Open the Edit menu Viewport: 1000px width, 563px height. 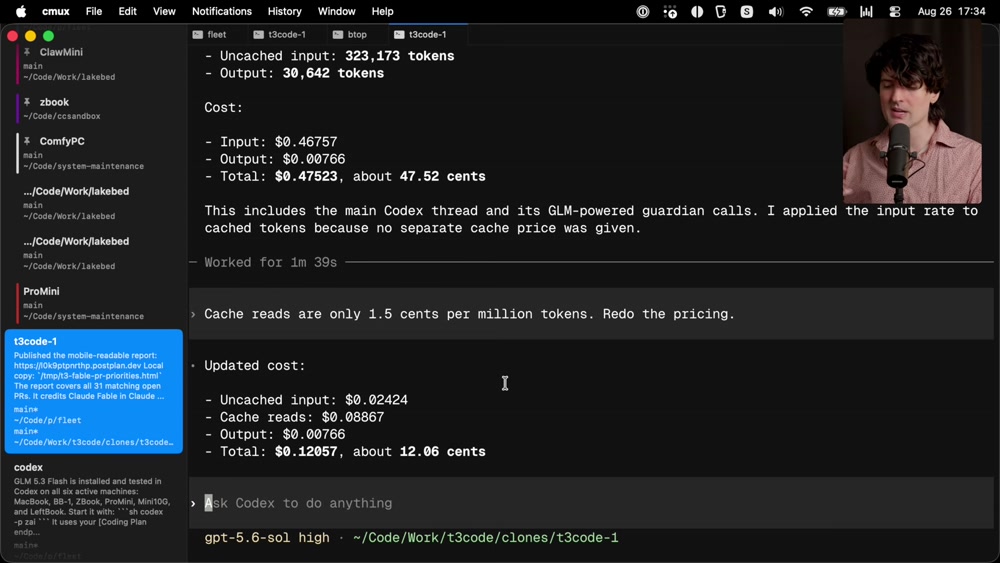pos(128,11)
